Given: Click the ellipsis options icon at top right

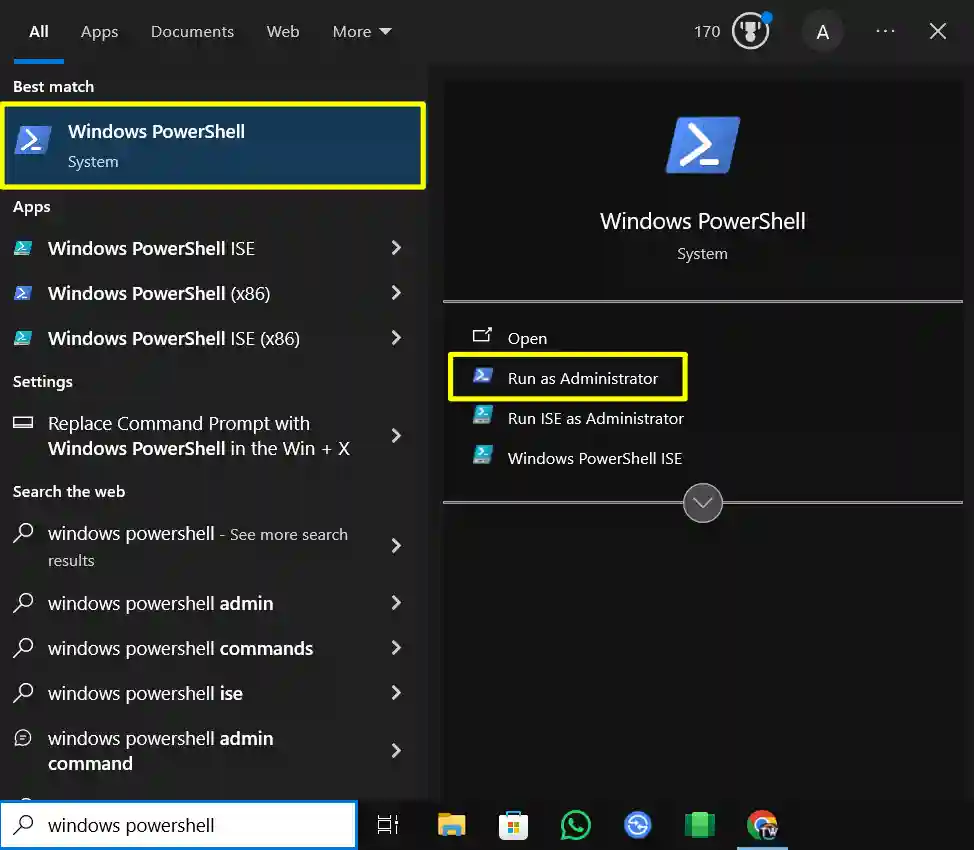Looking at the screenshot, I should [x=885, y=31].
